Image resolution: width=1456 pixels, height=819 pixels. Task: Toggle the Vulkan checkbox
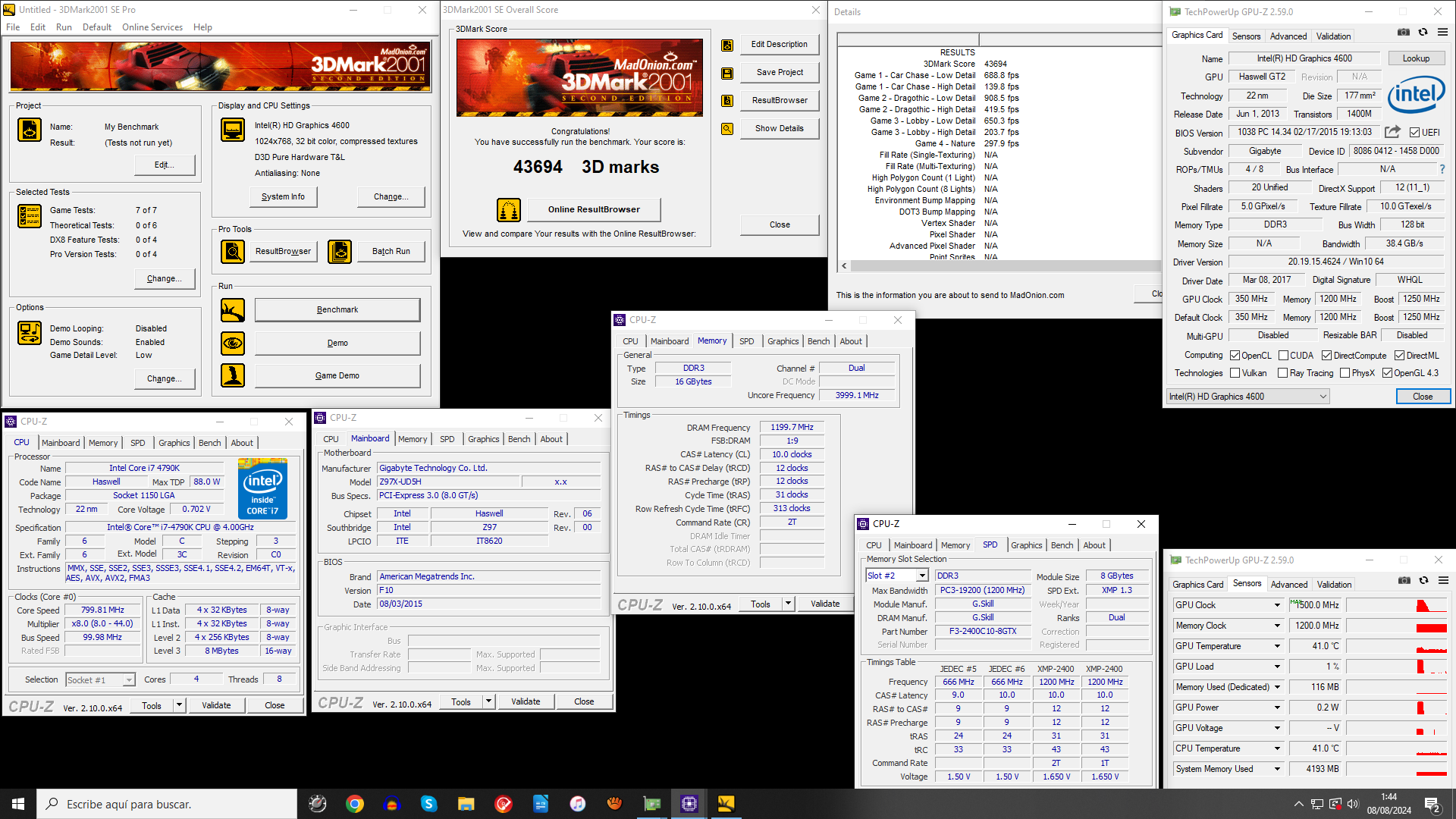(x=1235, y=373)
